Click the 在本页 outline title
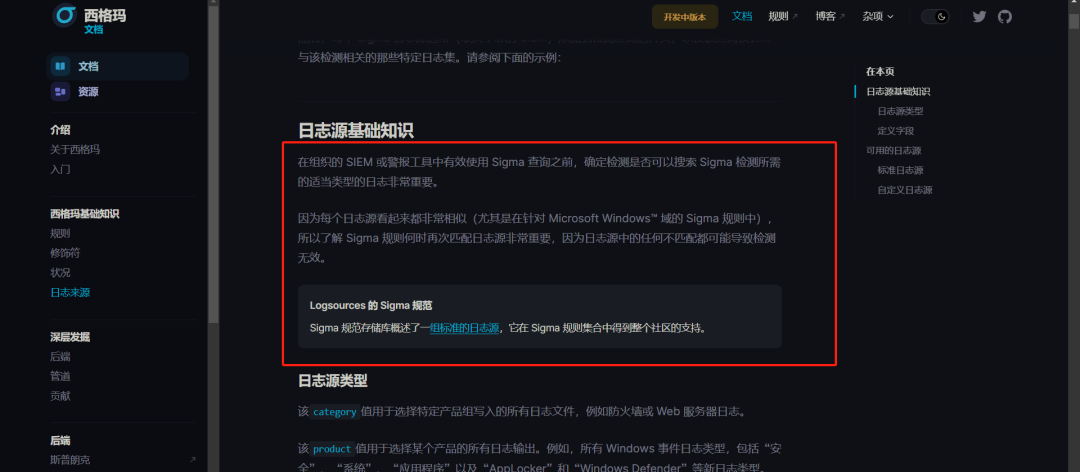 point(880,71)
